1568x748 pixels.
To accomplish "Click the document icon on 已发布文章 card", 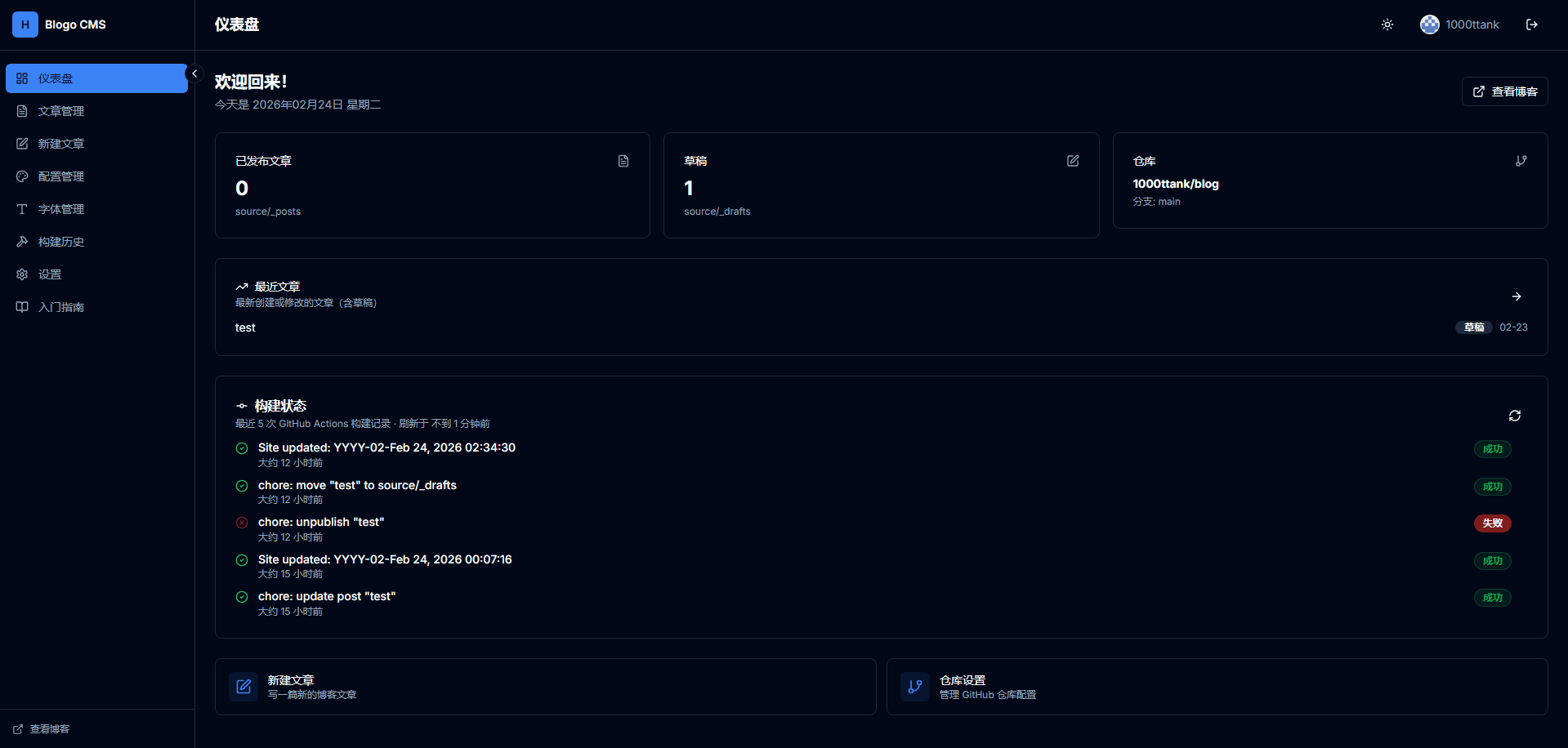I will coord(623,161).
